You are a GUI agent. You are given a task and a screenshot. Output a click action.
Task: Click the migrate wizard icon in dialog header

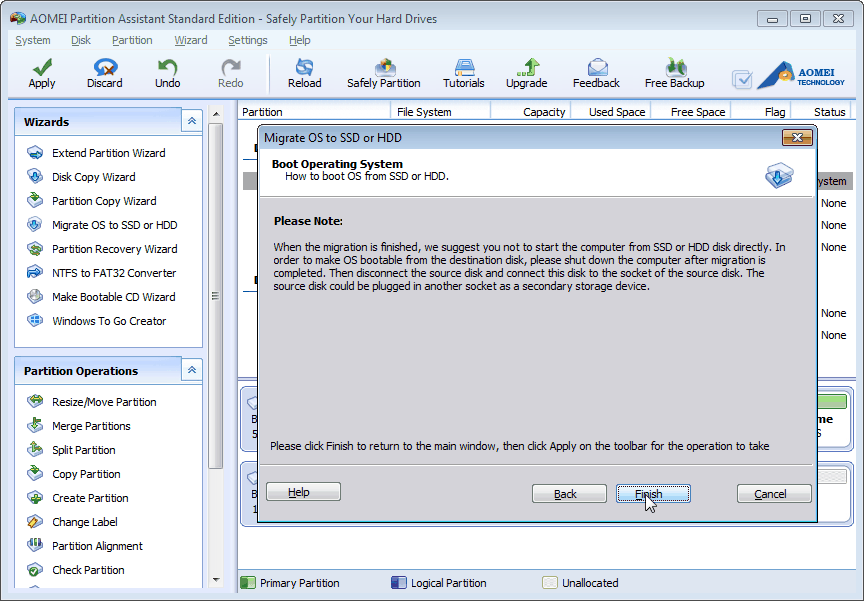(x=779, y=175)
